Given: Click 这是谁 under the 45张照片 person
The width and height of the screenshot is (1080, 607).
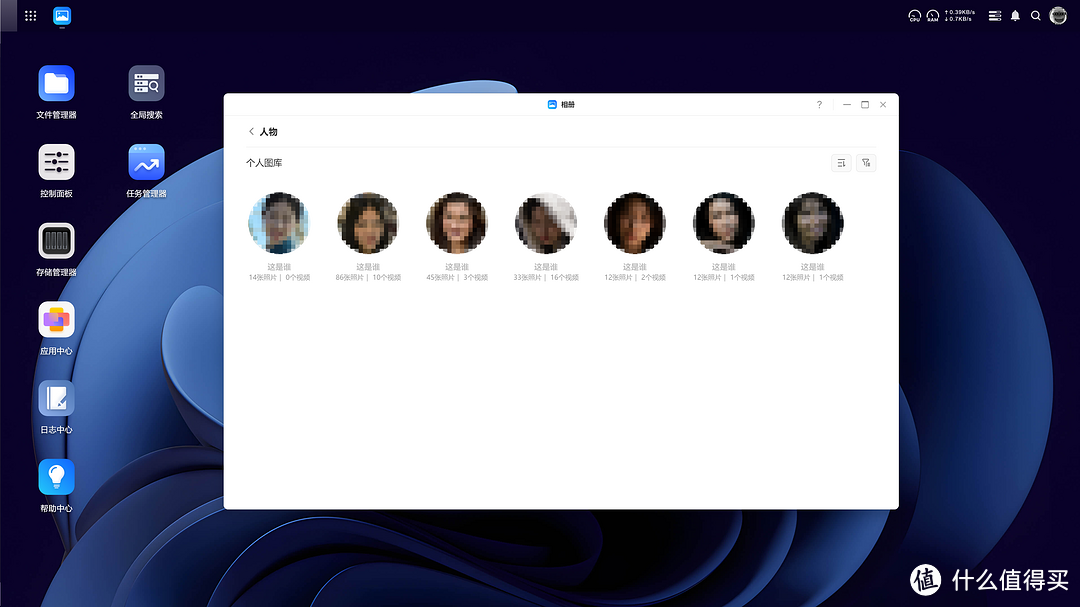Looking at the screenshot, I should pos(456,267).
